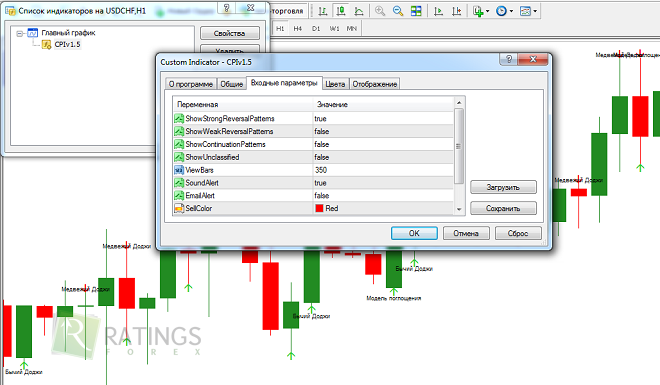Open the Отображение tab
Image resolution: width=660 pixels, height=385 pixels.
375,84
